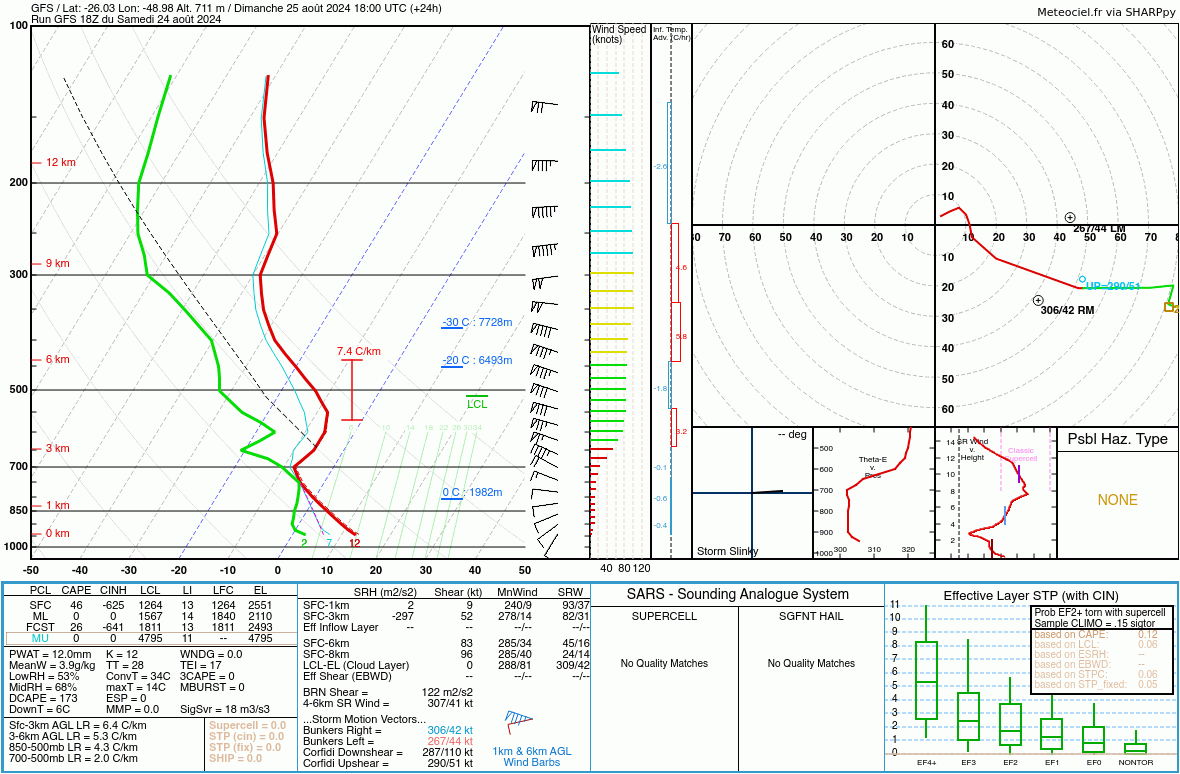The width and height of the screenshot is (1180, 774).
Task: Click the 267/44 LM storm motion marker
Action: pyautogui.click(x=1070, y=217)
